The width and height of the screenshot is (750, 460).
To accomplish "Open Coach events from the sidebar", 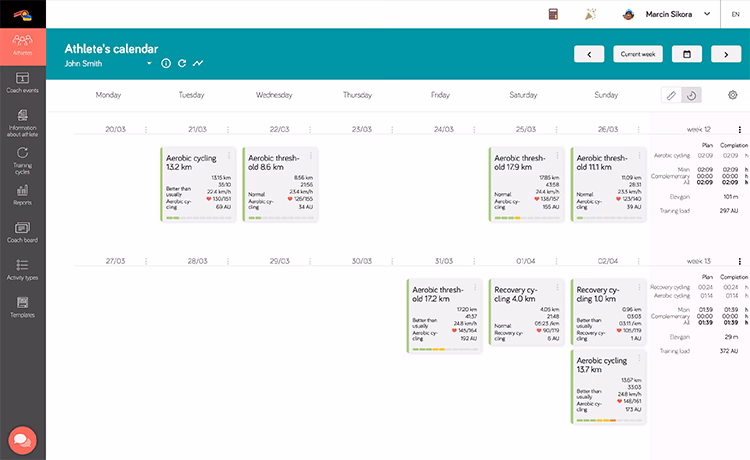I will pyautogui.click(x=22, y=82).
